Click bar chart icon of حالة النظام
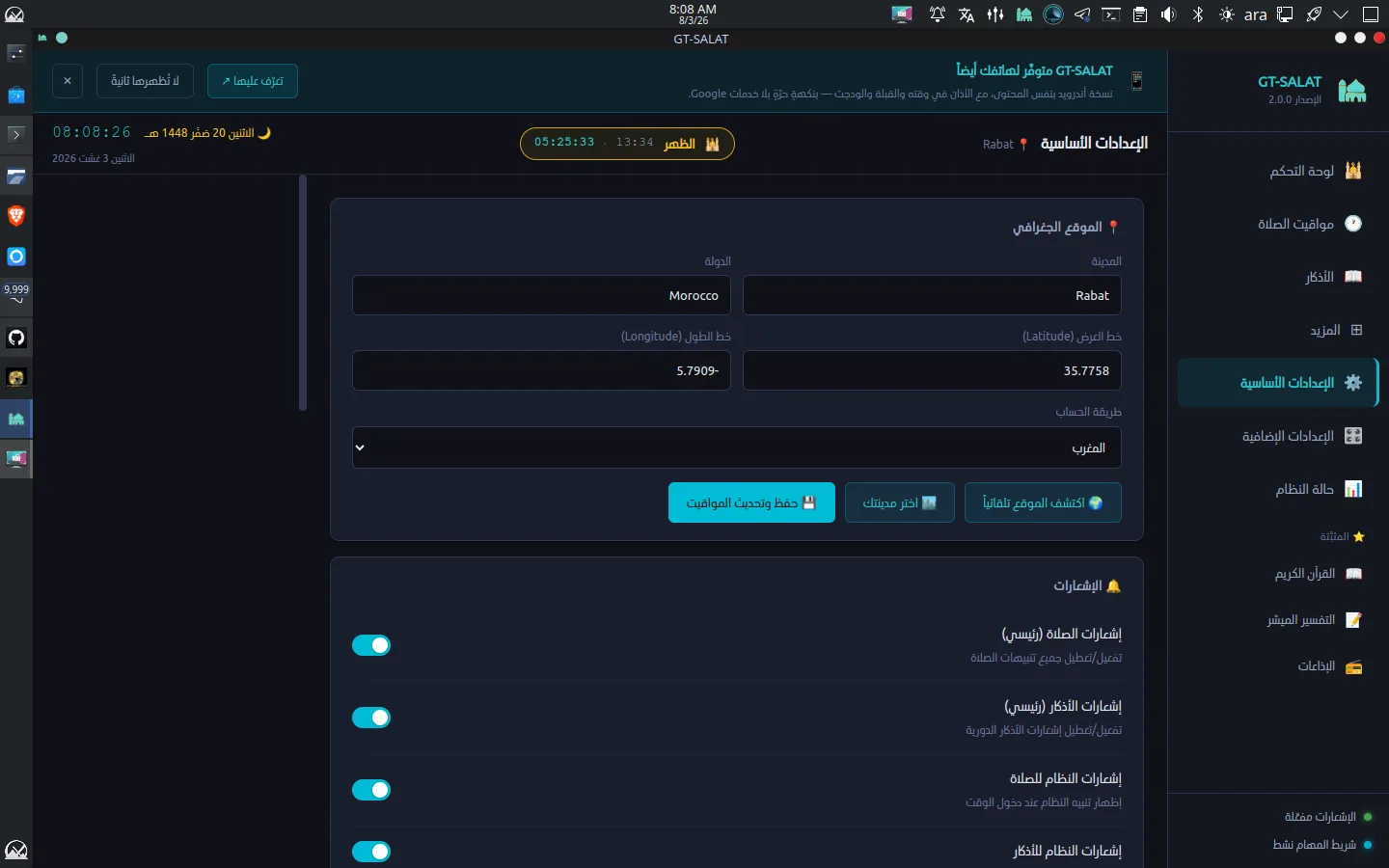The image size is (1389, 868). point(1353,489)
